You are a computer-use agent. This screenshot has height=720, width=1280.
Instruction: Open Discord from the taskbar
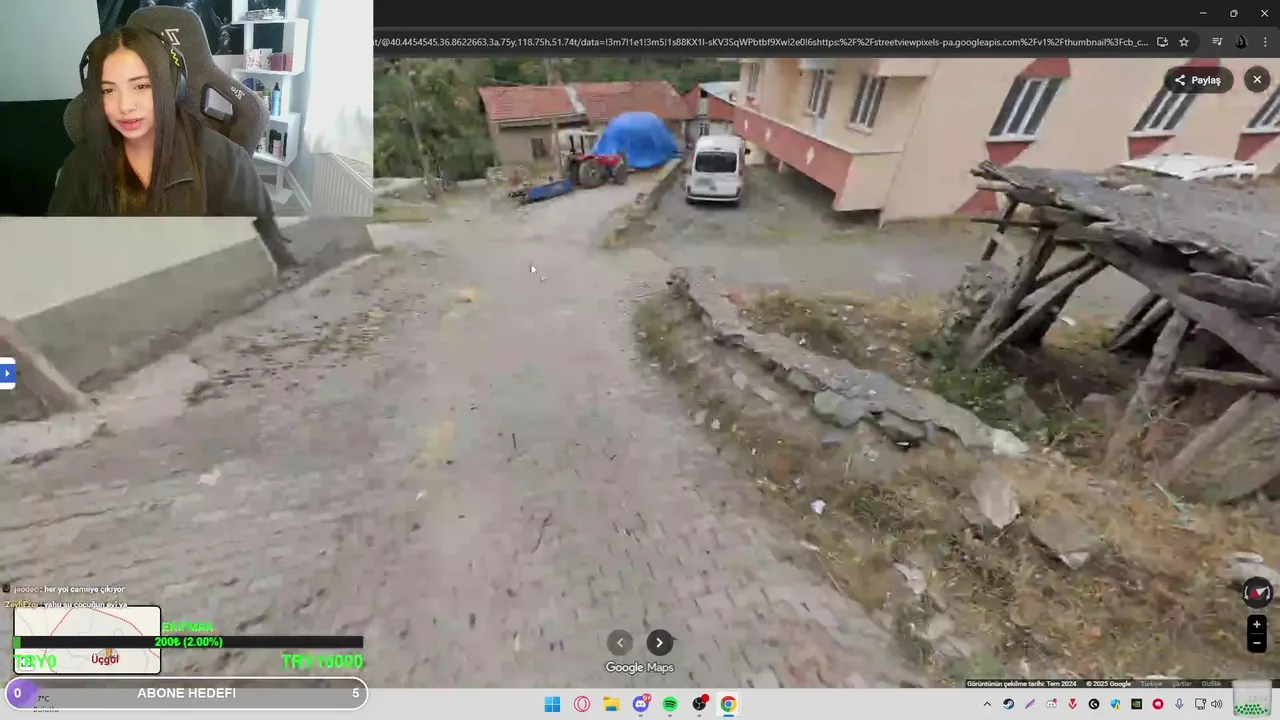pos(641,704)
